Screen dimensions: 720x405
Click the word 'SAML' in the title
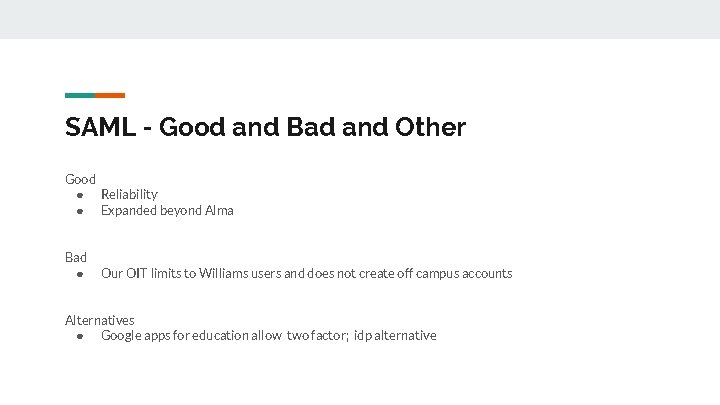pos(101,127)
